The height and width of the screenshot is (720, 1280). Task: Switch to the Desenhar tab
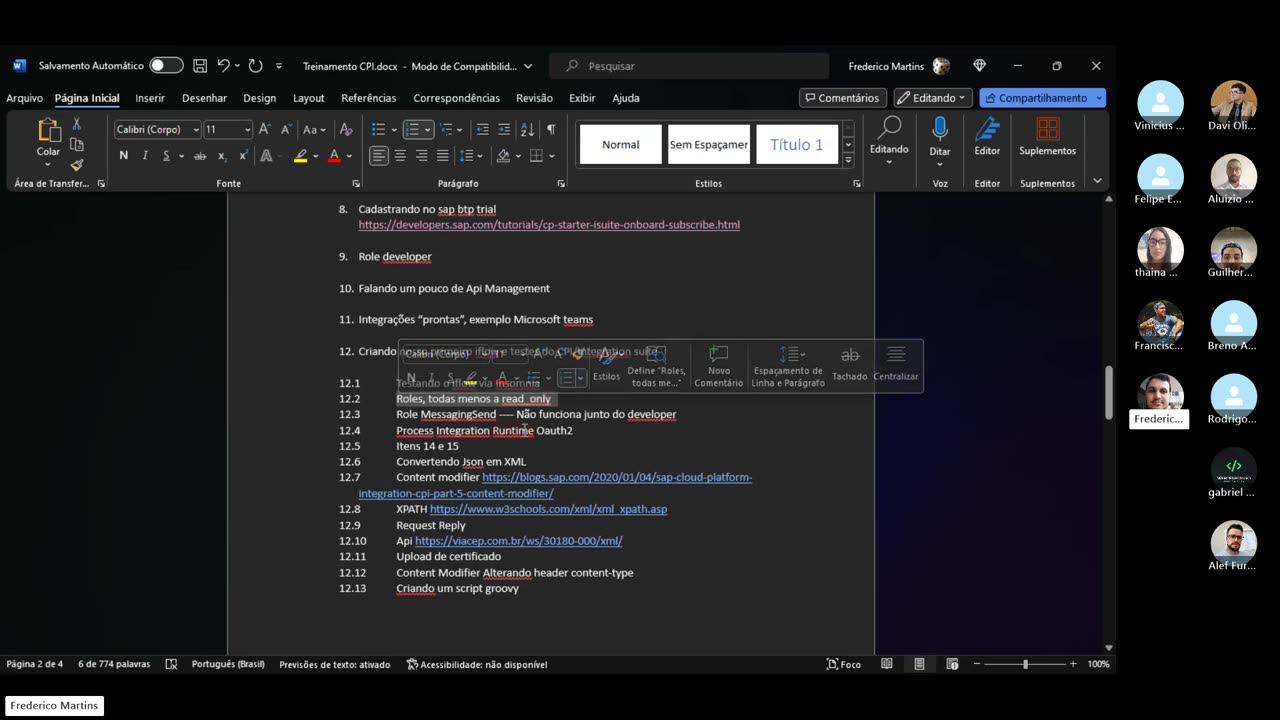pyautogui.click(x=204, y=98)
